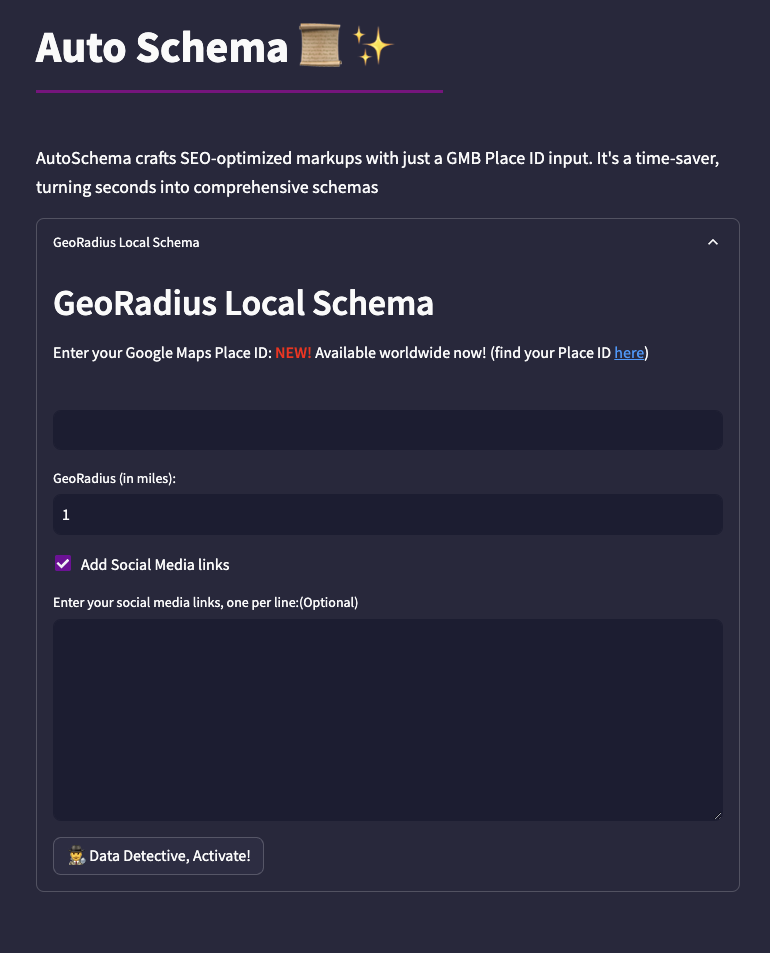Click inside the social media links textarea

pyautogui.click(x=388, y=720)
